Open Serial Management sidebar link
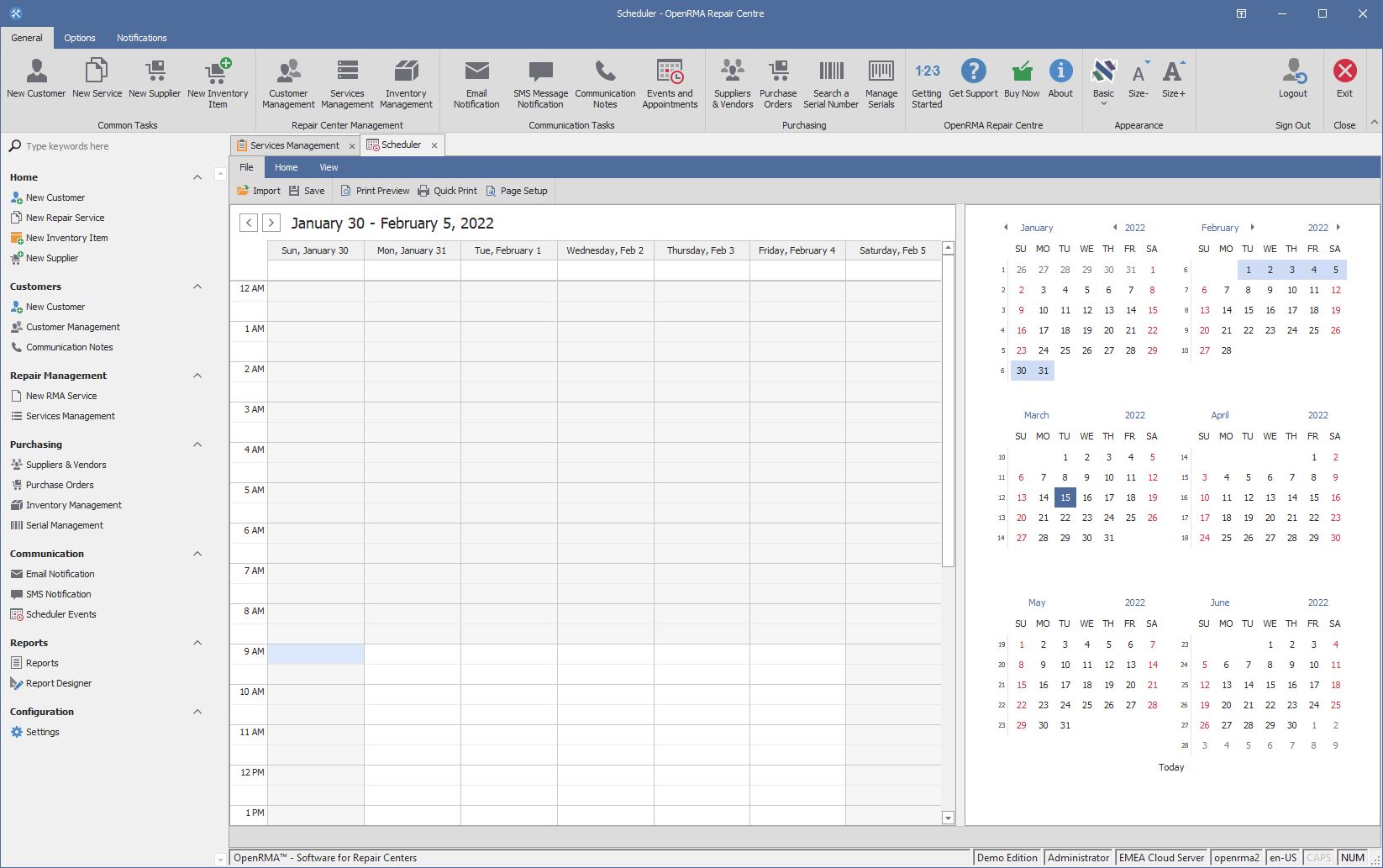The image size is (1383, 868). coord(56,525)
